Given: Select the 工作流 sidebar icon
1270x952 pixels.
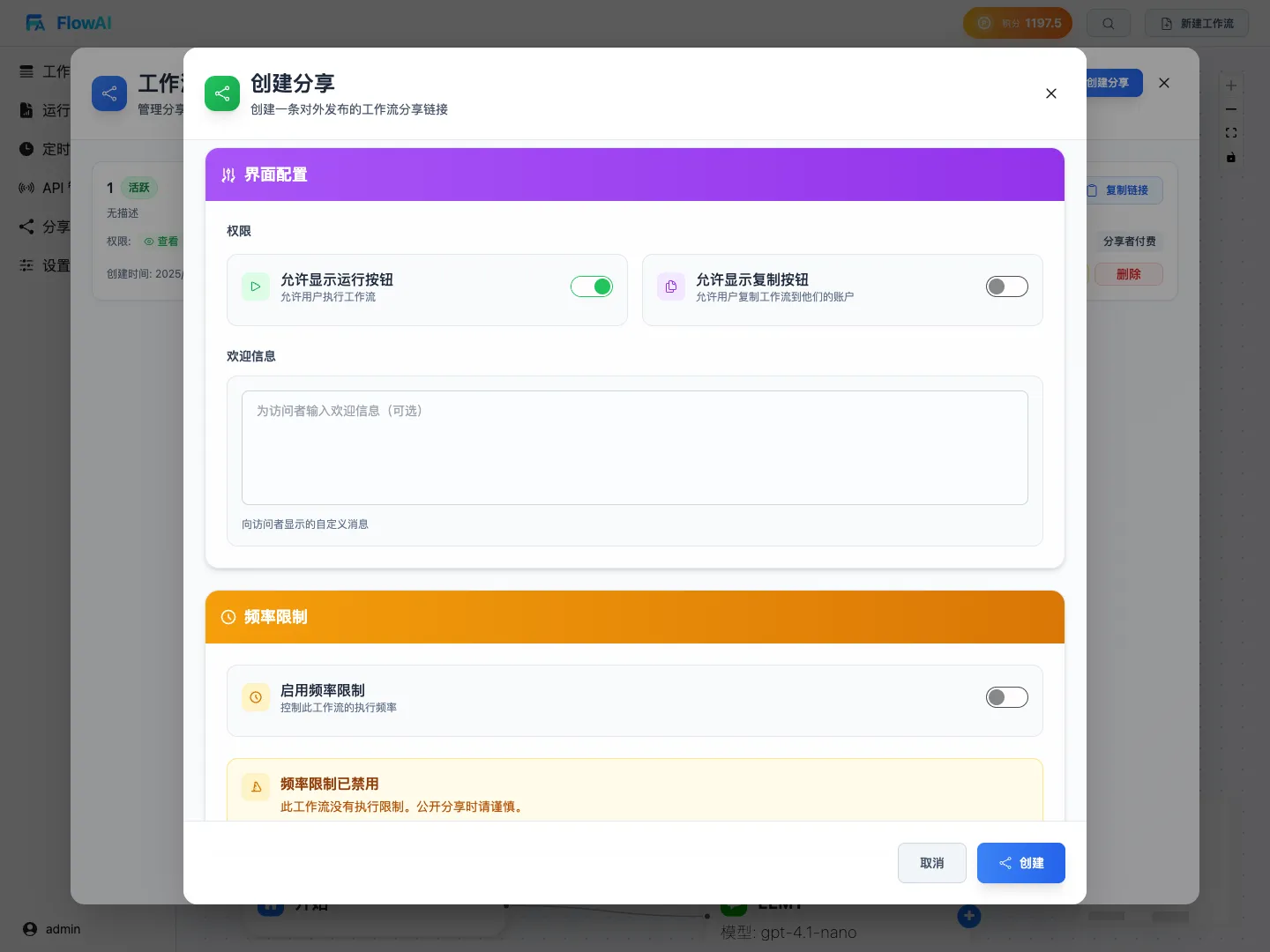Looking at the screenshot, I should click(x=26, y=71).
